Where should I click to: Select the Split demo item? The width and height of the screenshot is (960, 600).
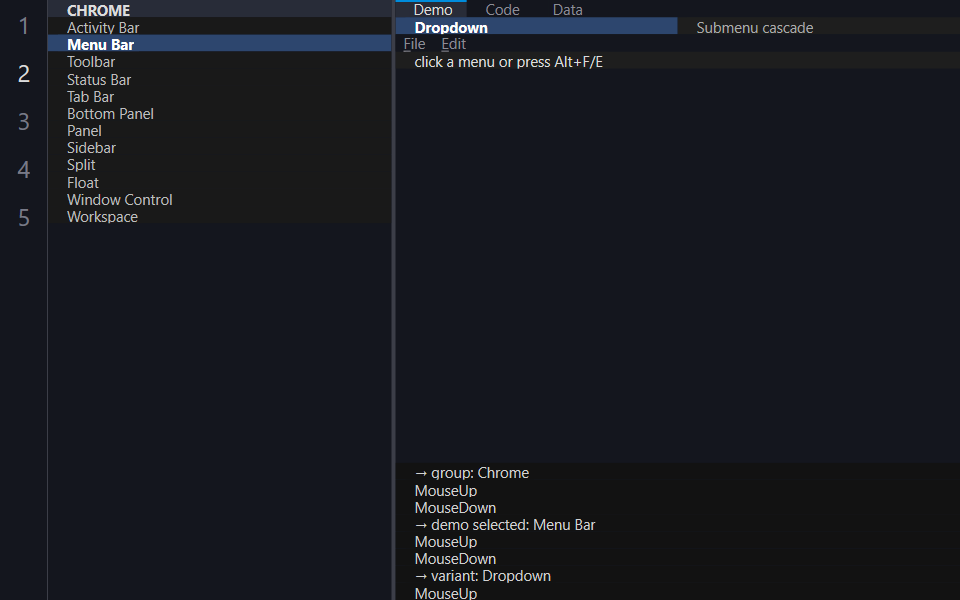pyautogui.click(x=219, y=165)
